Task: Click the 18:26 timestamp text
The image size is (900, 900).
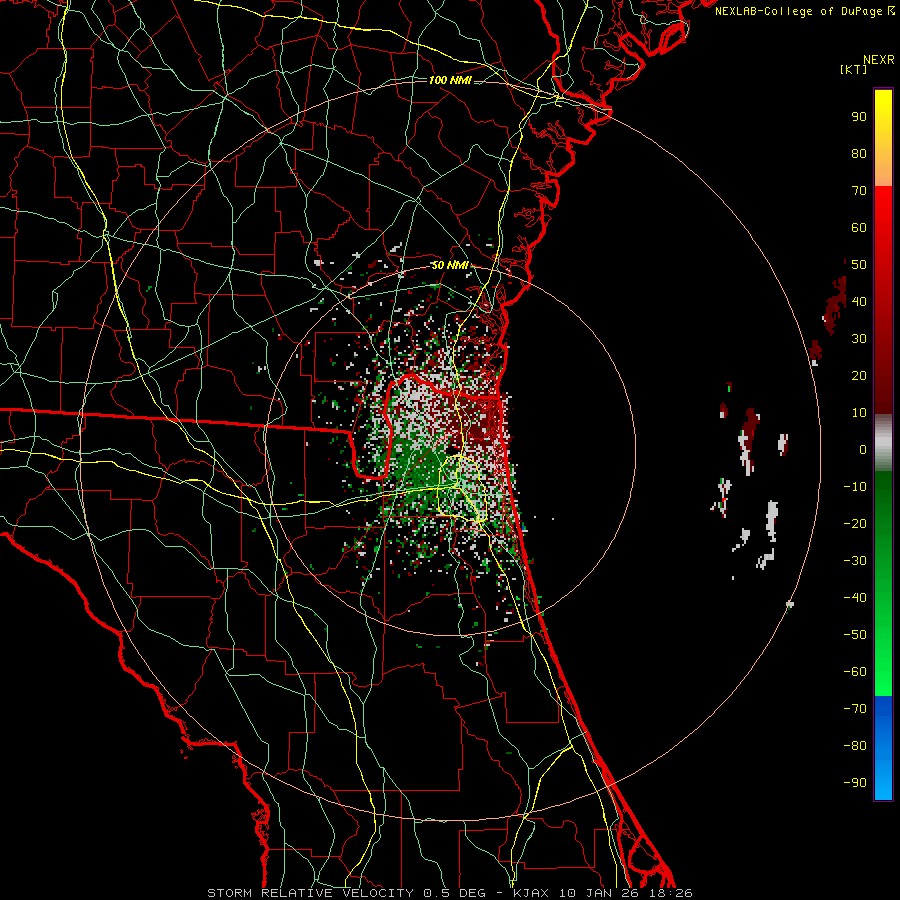Action: (670, 893)
